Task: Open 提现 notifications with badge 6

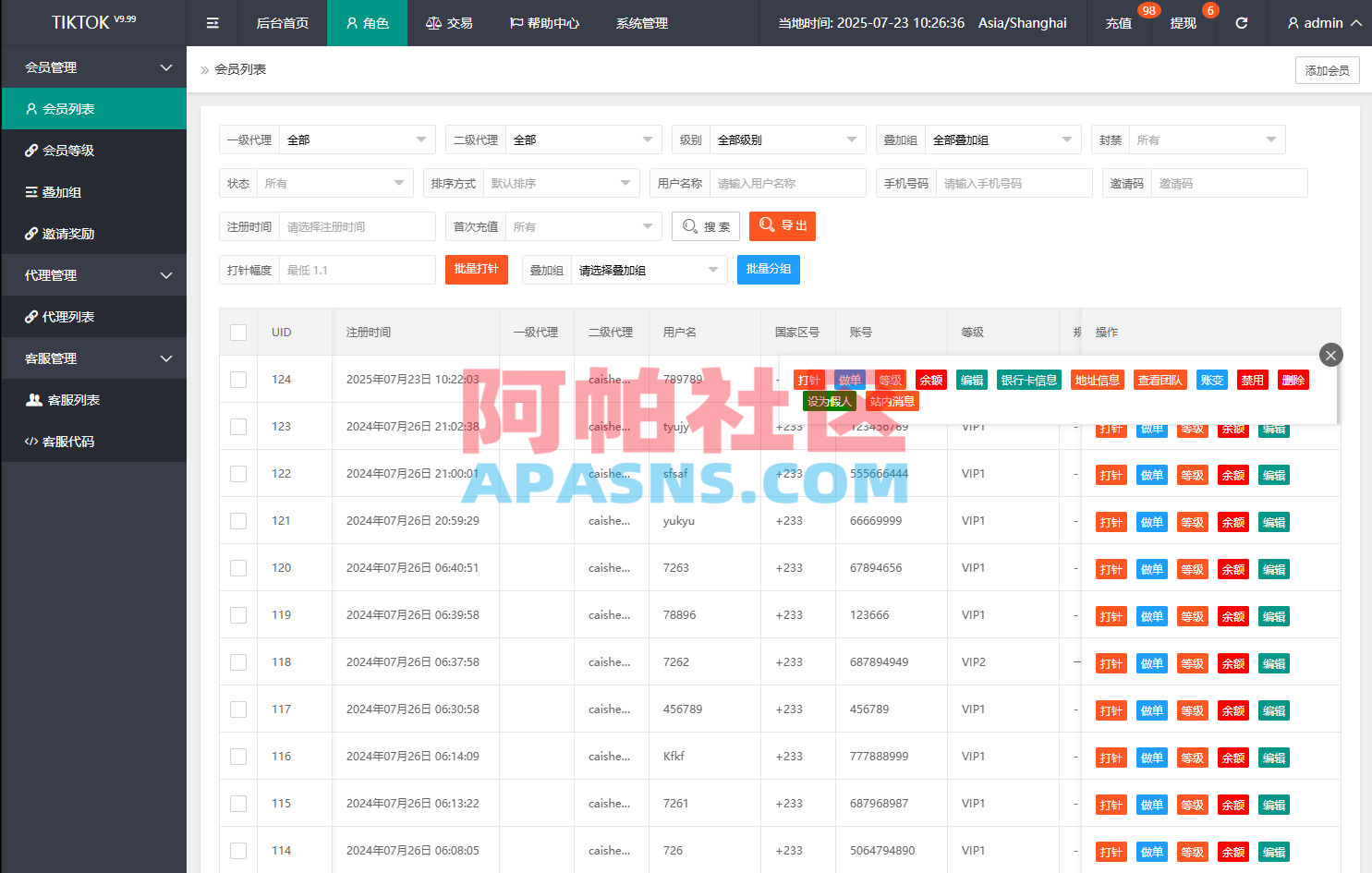Action: 1184,23
